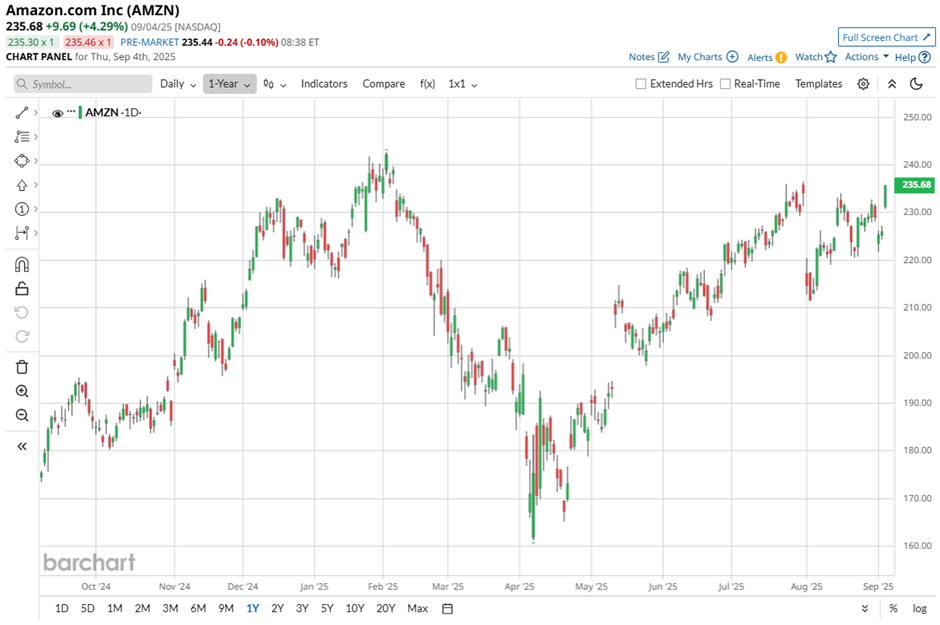
Task: Open AMZN series options three dots
Action: [x=71, y=112]
